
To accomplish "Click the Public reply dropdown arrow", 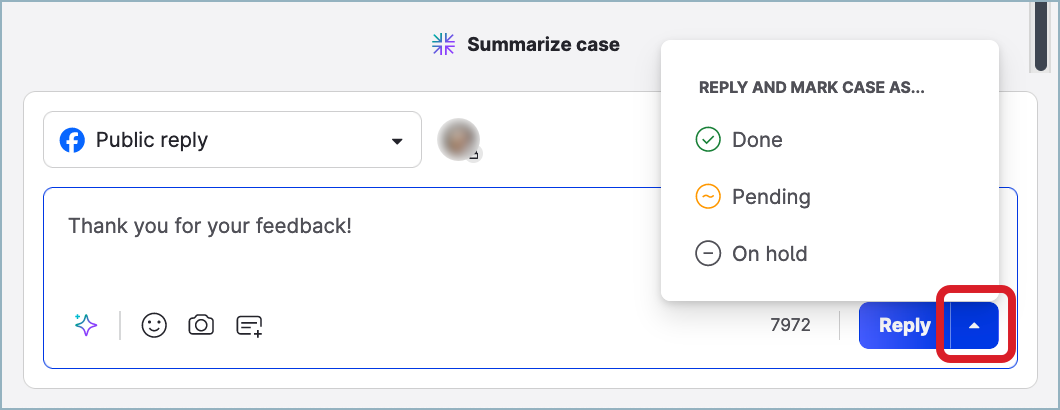I will pyautogui.click(x=397, y=141).
